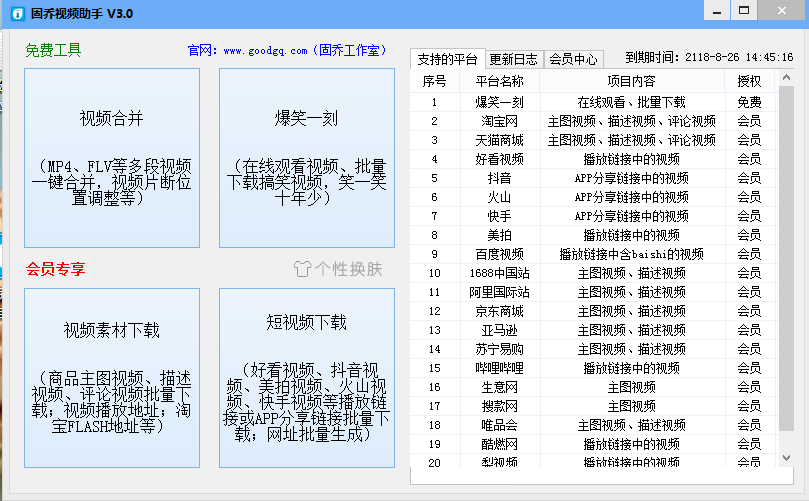Close the 固乔视频助手 window
Screen dimensions: 809x501
(782, 10)
